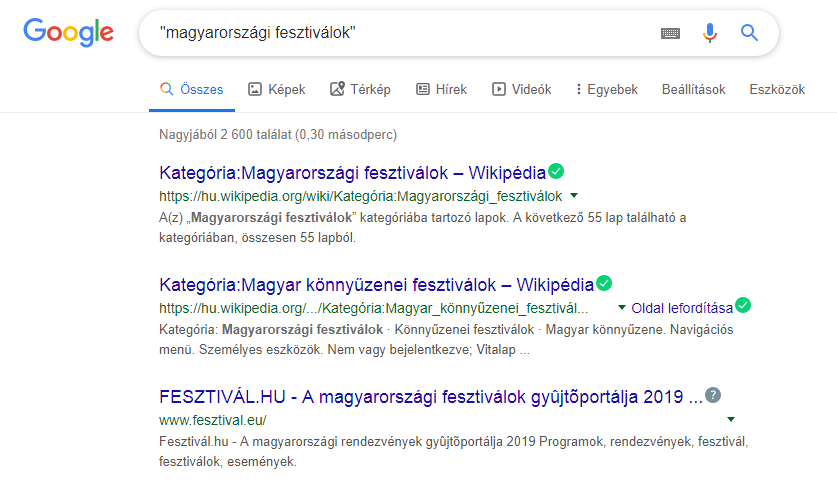Expand dropdown arrow after Magyarországi_fesztiválok URL
837x488 pixels.
point(574,195)
